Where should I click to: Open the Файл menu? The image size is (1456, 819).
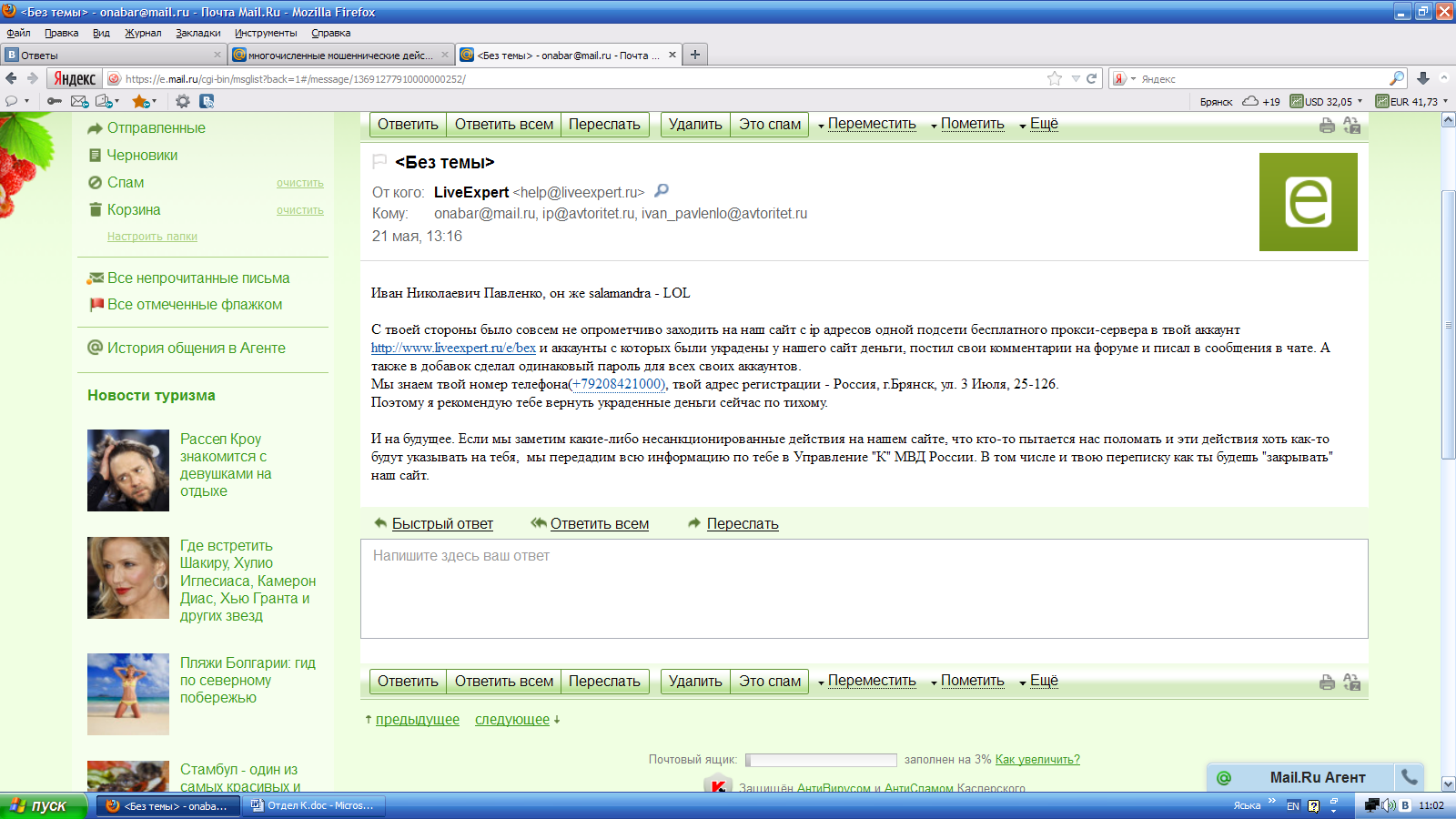point(18,33)
